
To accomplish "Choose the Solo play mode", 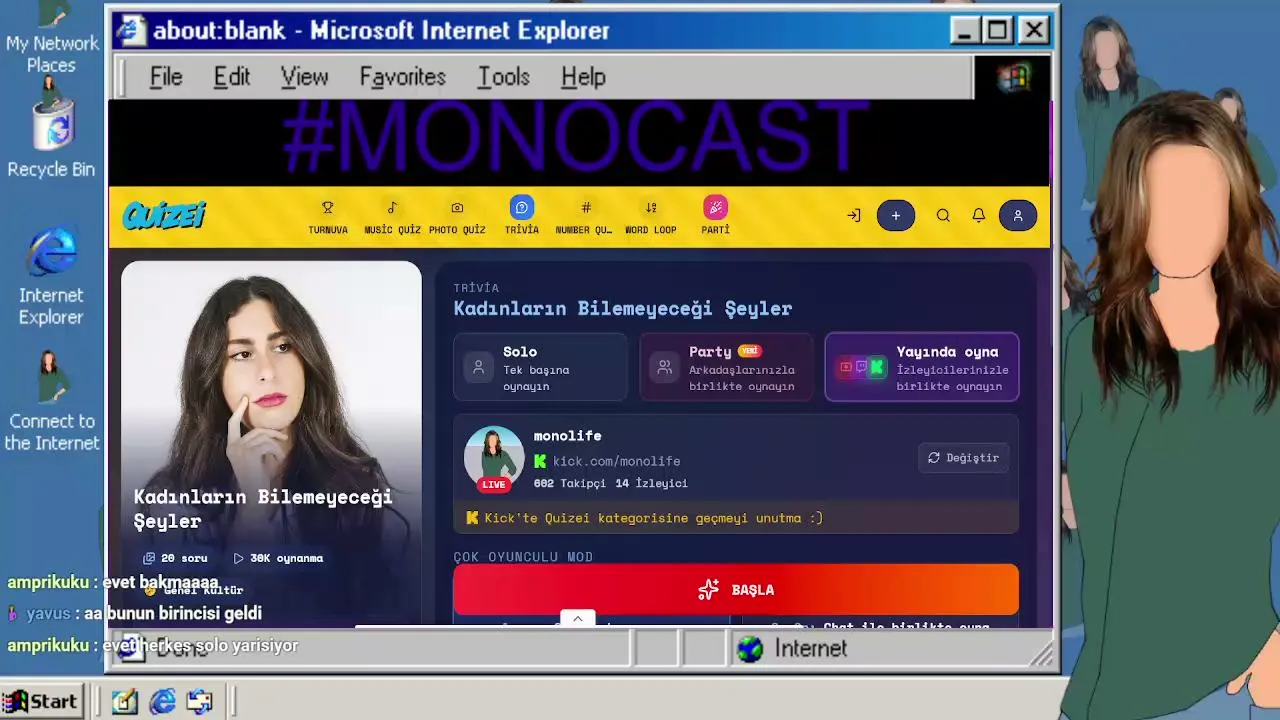I will (x=541, y=367).
